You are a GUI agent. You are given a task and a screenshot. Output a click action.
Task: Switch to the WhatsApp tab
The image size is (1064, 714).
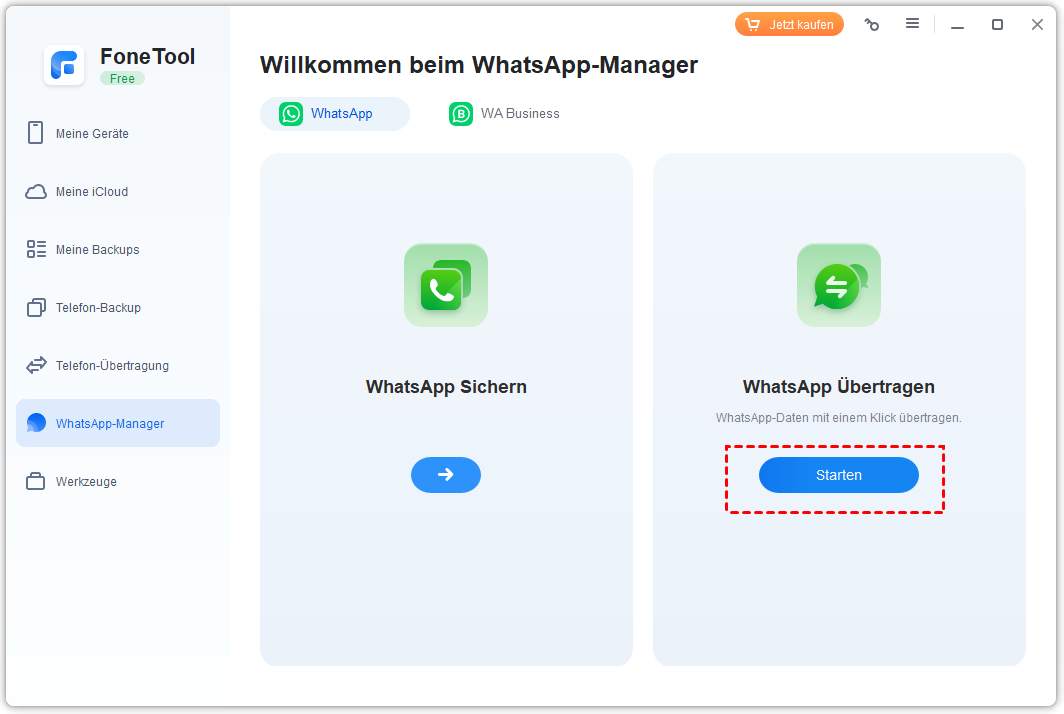coord(334,114)
